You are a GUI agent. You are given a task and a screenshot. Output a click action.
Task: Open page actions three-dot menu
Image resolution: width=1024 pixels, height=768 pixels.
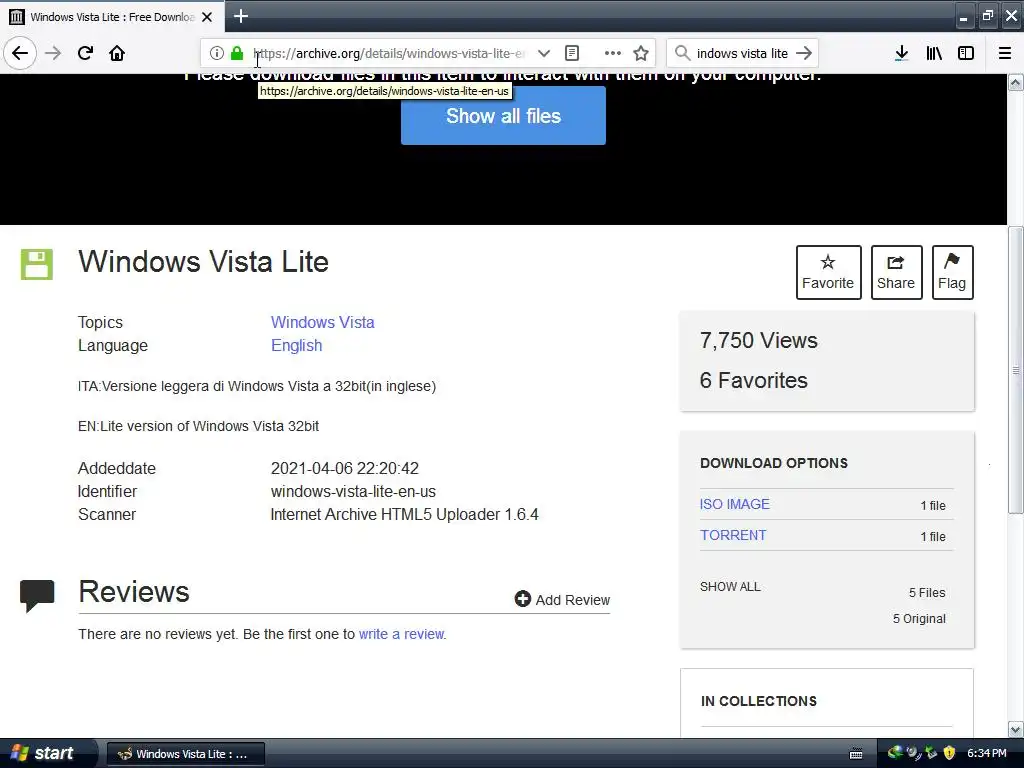coord(613,53)
